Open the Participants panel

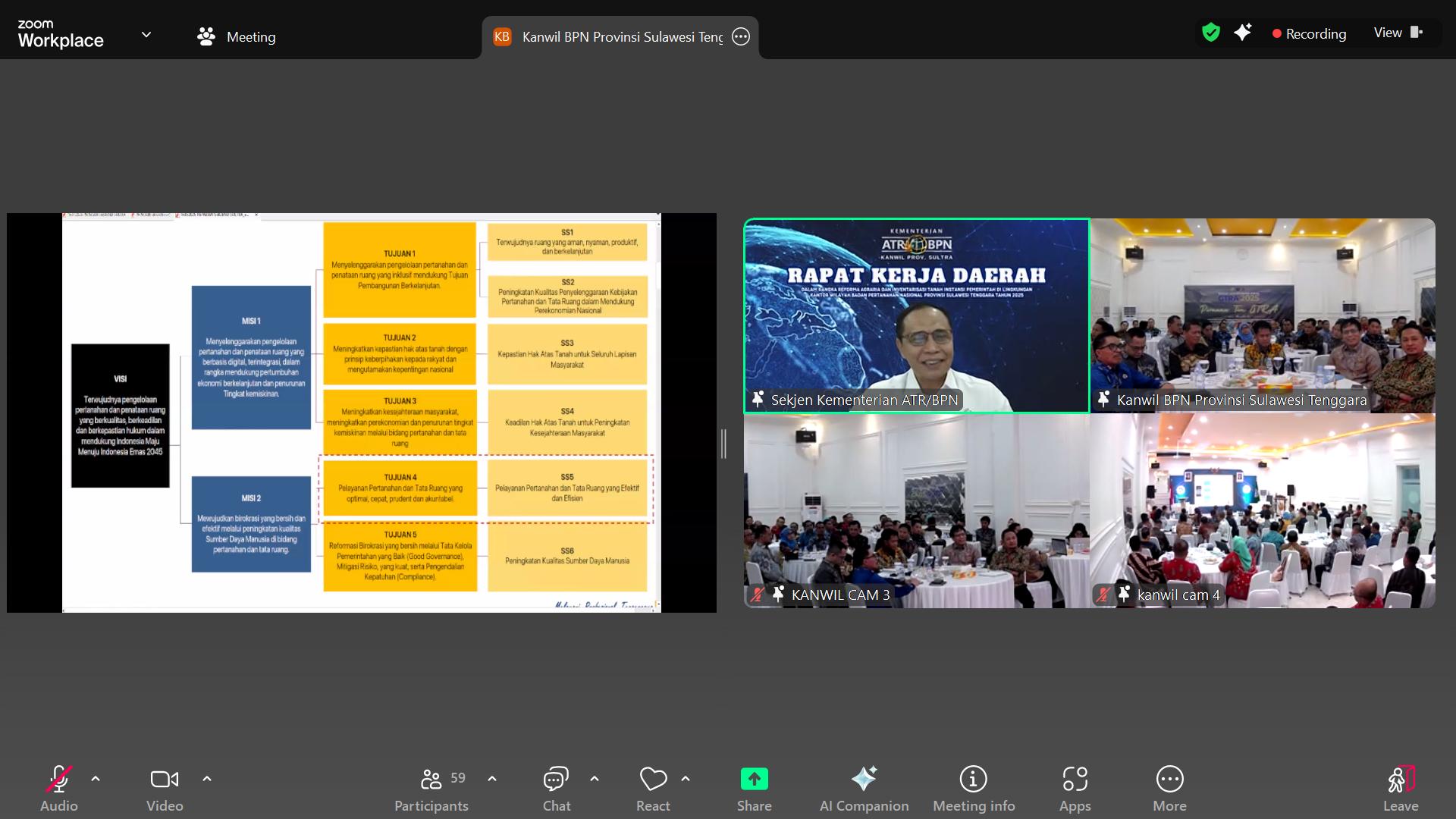point(431,779)
